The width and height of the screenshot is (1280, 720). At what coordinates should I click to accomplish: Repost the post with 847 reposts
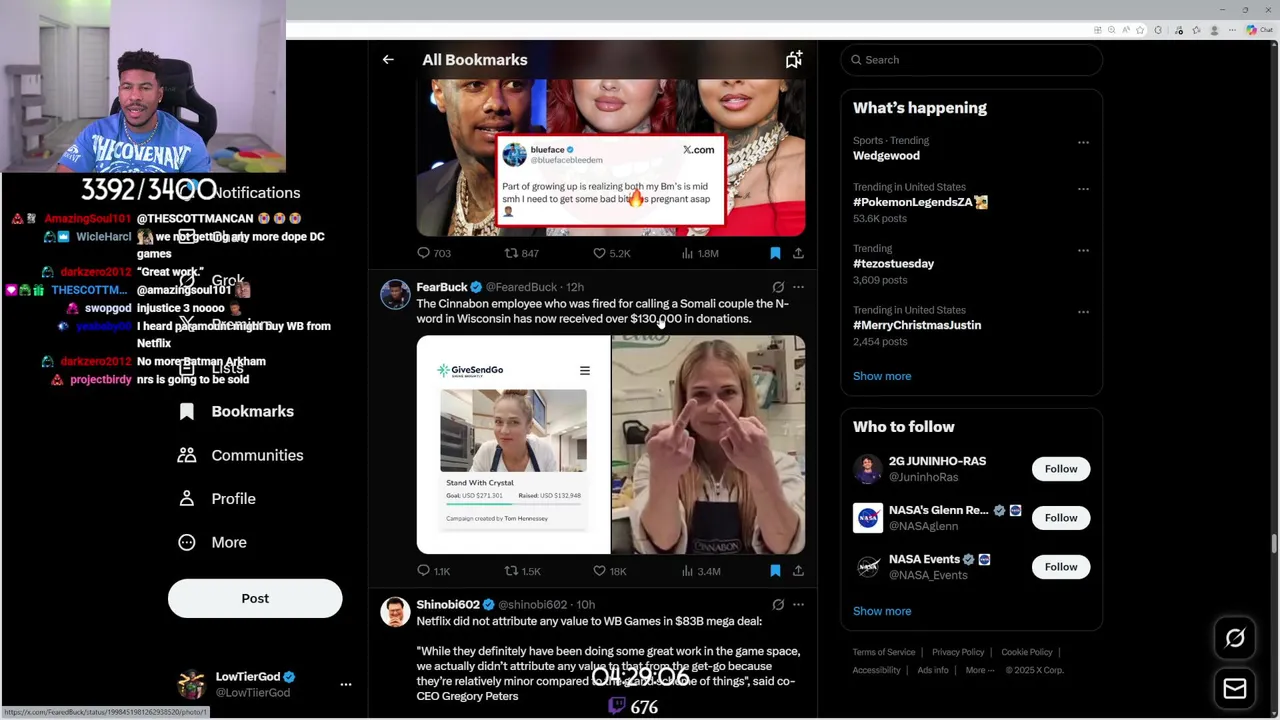click(x=522, y=253)
